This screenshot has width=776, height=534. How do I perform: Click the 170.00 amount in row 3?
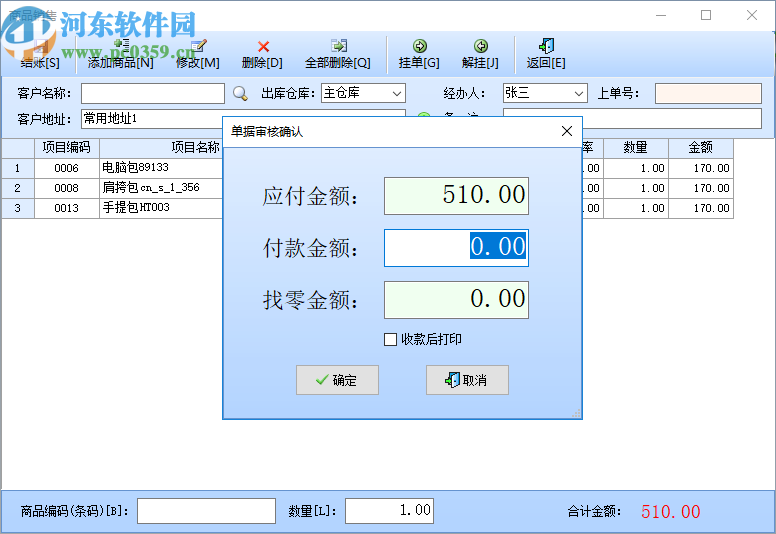[x=701, y=208]
